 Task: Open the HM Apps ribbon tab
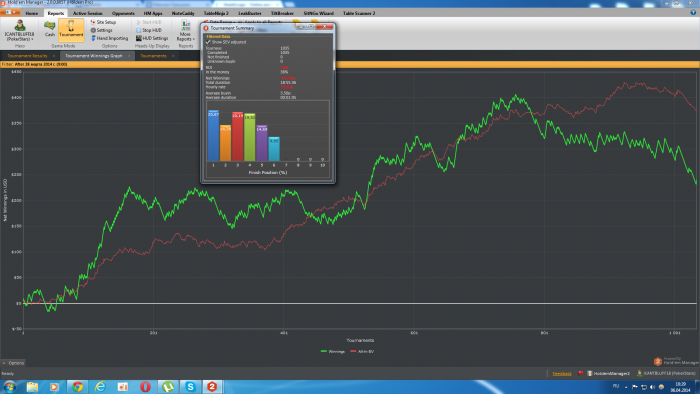pos(153,13)
